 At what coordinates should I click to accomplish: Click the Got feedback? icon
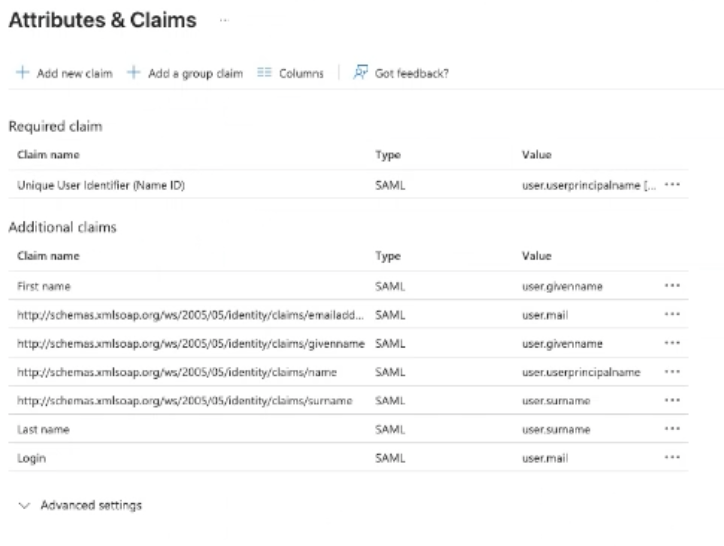[362, 73]
